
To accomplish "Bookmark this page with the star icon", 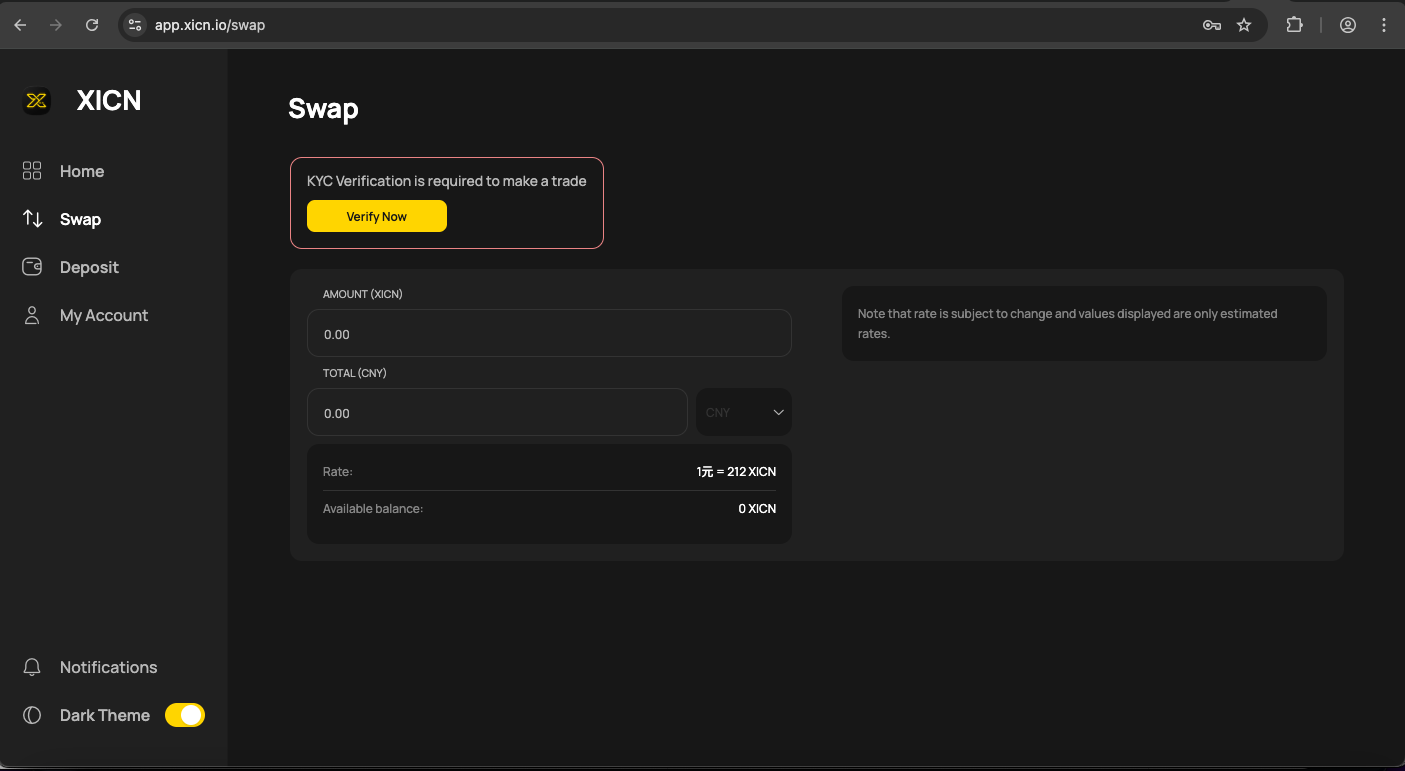I will [1244, 25].
